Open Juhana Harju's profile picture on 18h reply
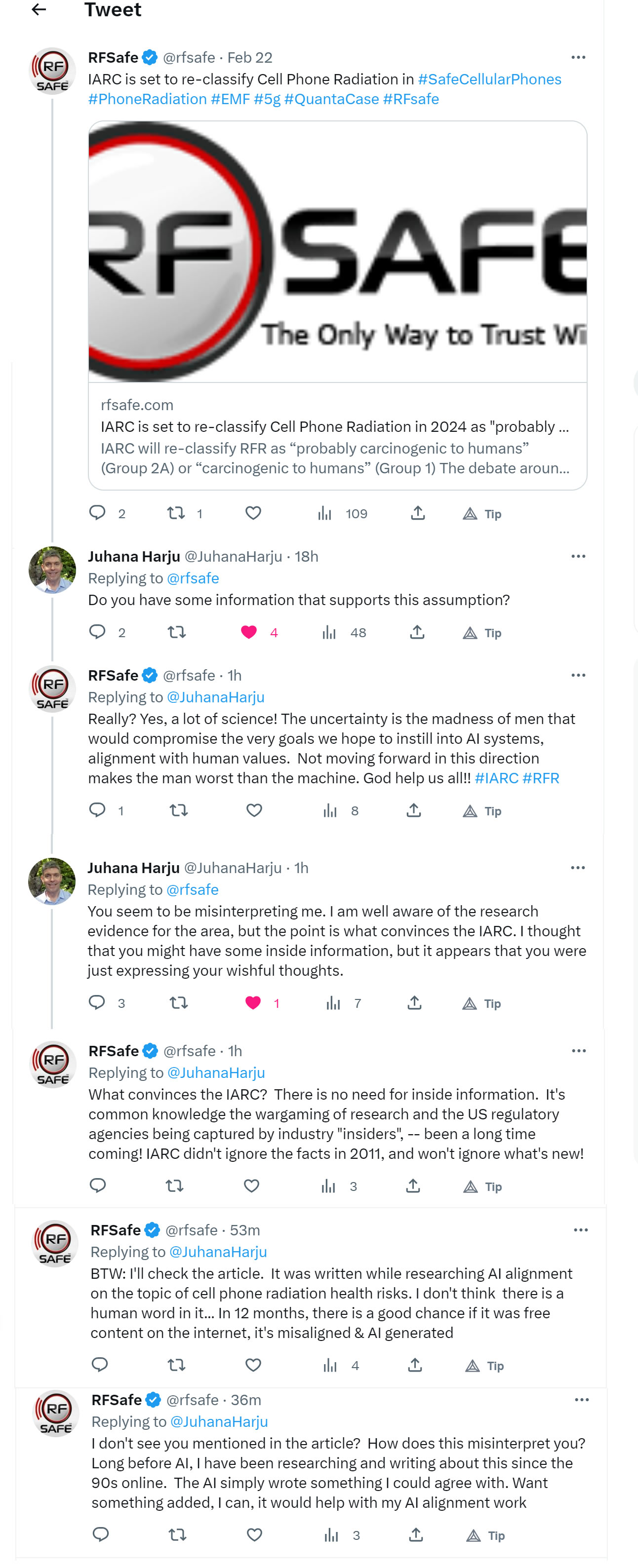Screen dimensions: 638x1568 point(52,570)
